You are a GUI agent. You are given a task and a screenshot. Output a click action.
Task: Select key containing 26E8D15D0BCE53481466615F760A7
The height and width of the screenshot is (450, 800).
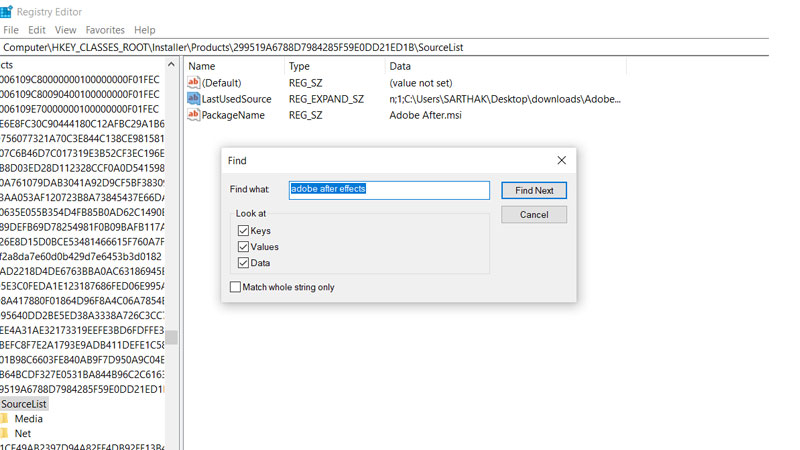pyautogui.click(x=82, y=242)
